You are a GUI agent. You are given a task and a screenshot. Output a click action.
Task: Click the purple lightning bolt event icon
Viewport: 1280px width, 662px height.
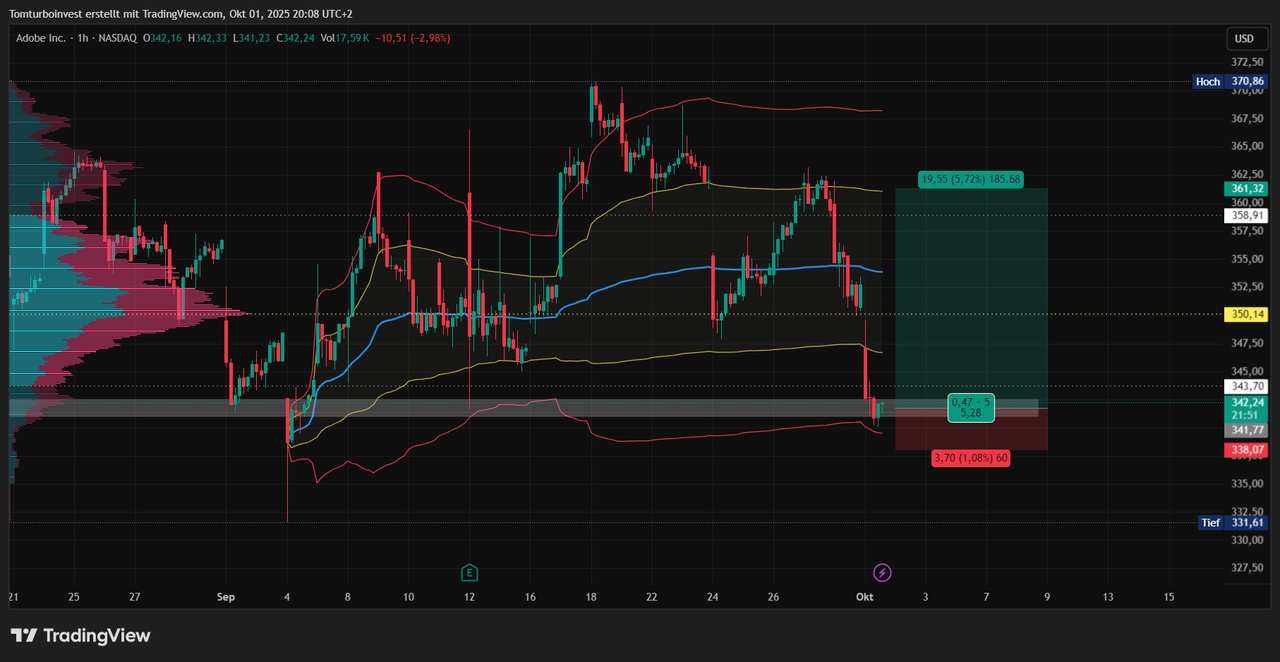pyautogui.click(x=882, y=573)
